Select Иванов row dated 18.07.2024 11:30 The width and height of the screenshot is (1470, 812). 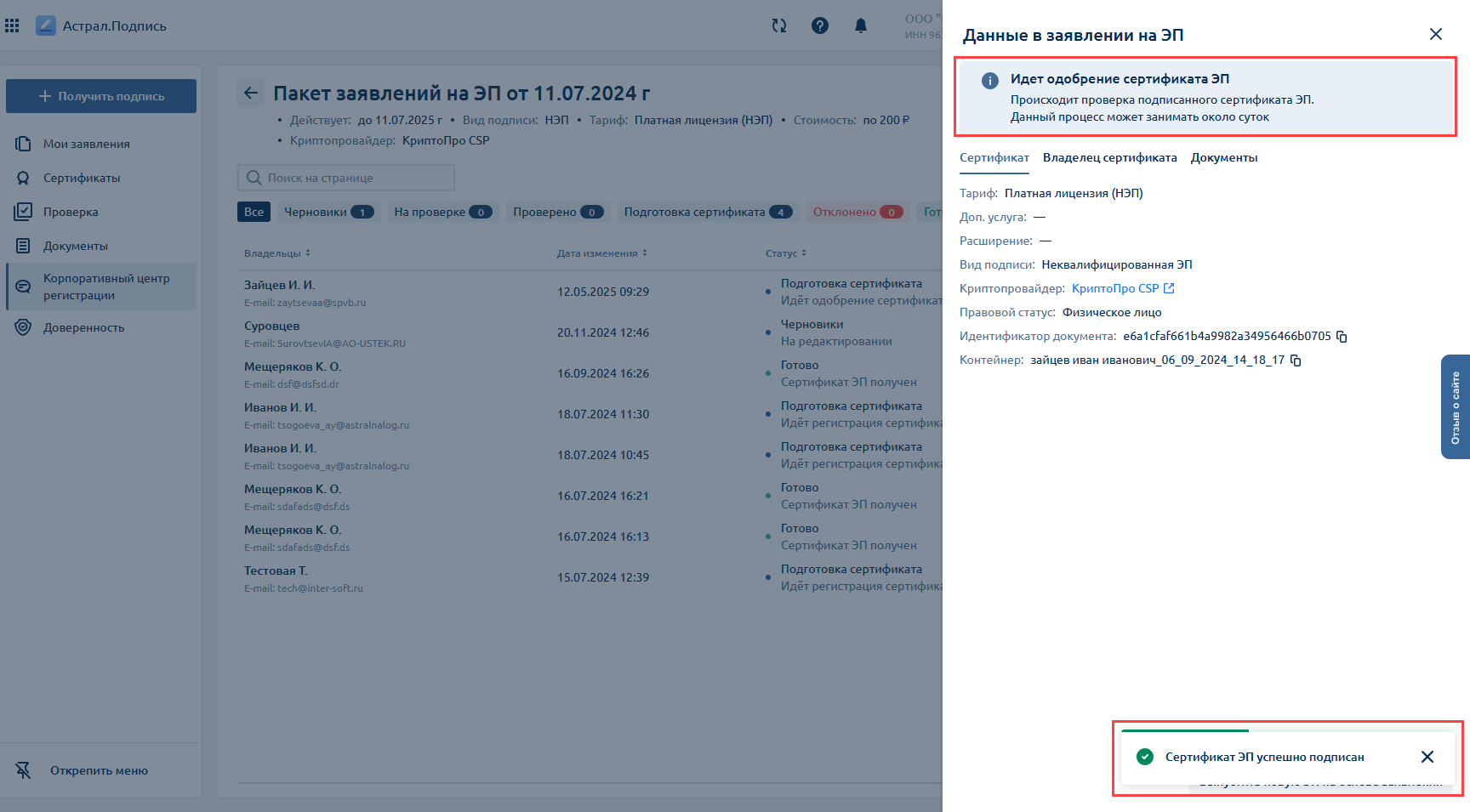pyautogui.click(x=590, y=414)
